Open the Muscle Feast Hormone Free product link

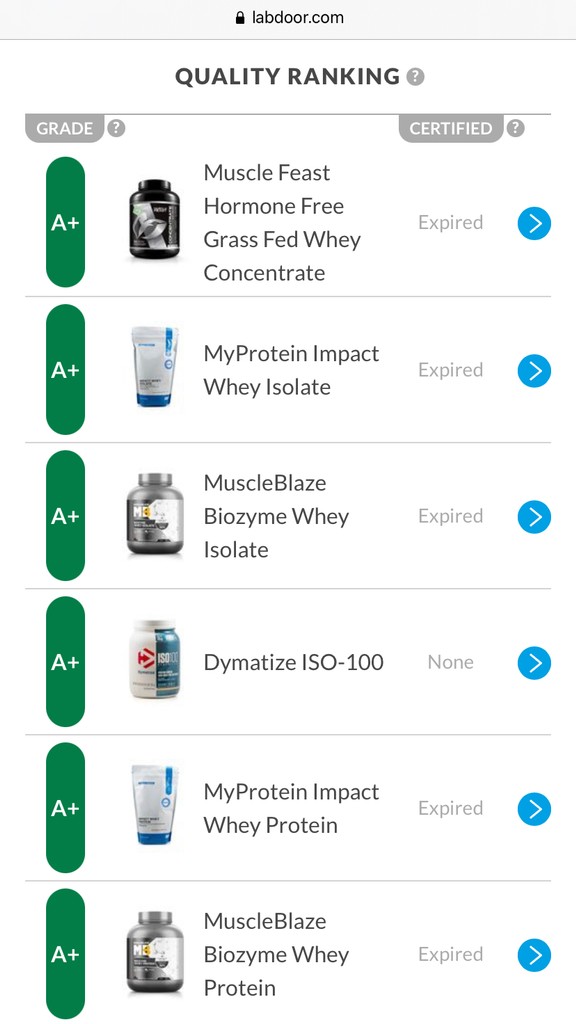pyautogui.click(x=282, y=223)
